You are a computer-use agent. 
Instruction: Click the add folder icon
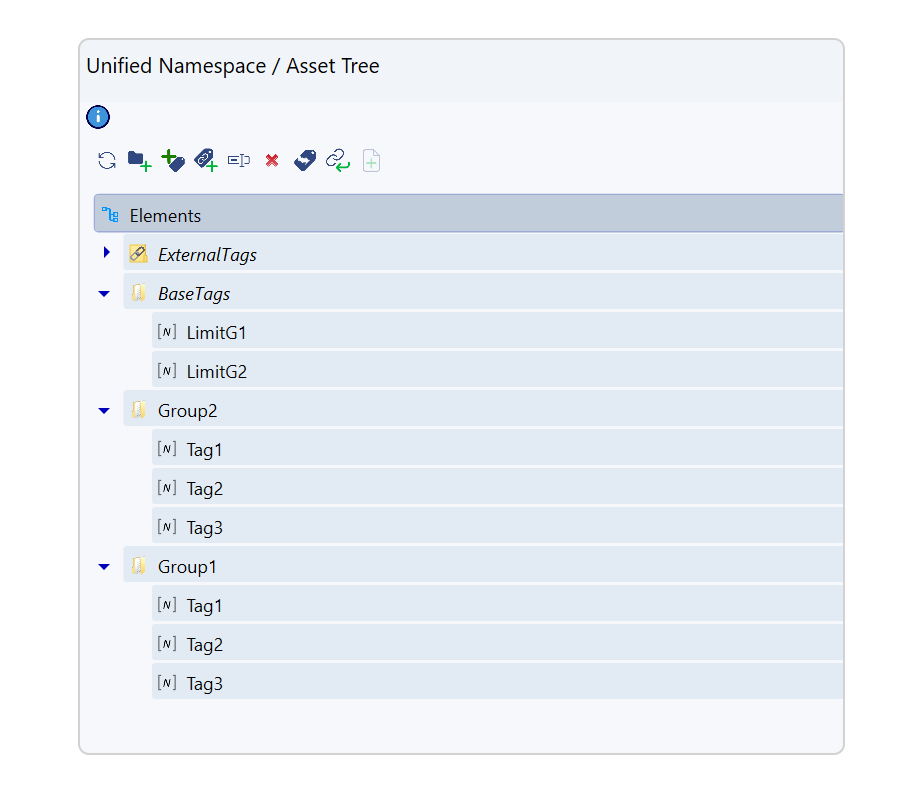pyautogui.click(x=139, y=160)
